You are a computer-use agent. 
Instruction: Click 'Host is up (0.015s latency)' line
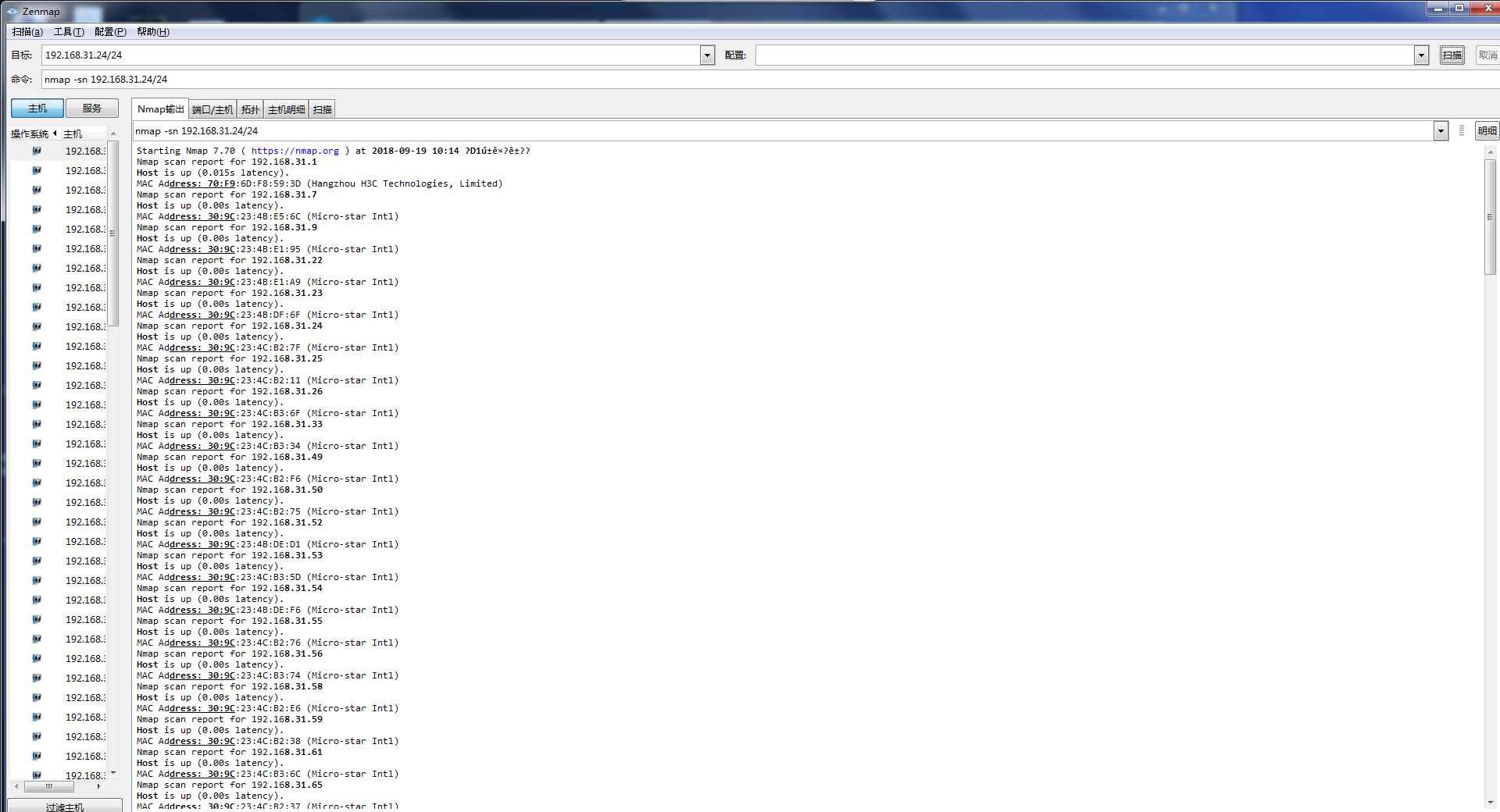click(212, 173)
